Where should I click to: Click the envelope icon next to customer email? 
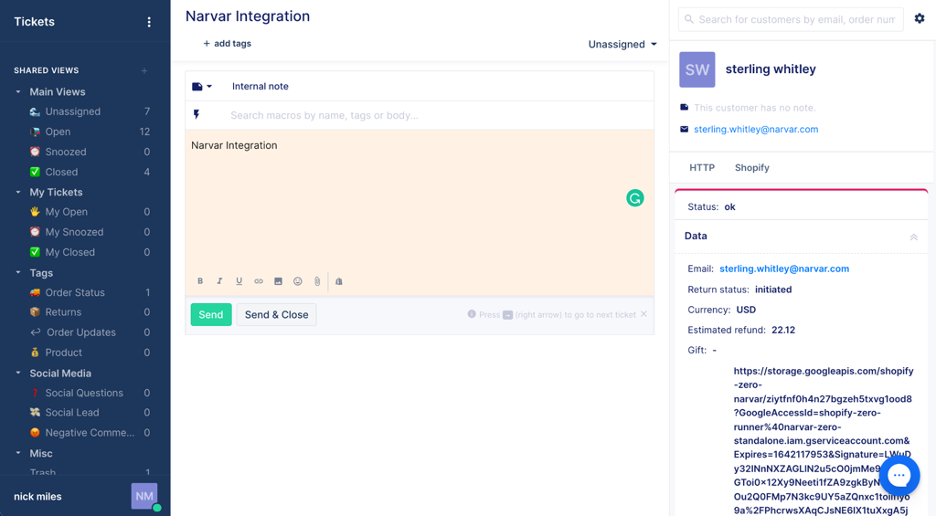(684, 129)
